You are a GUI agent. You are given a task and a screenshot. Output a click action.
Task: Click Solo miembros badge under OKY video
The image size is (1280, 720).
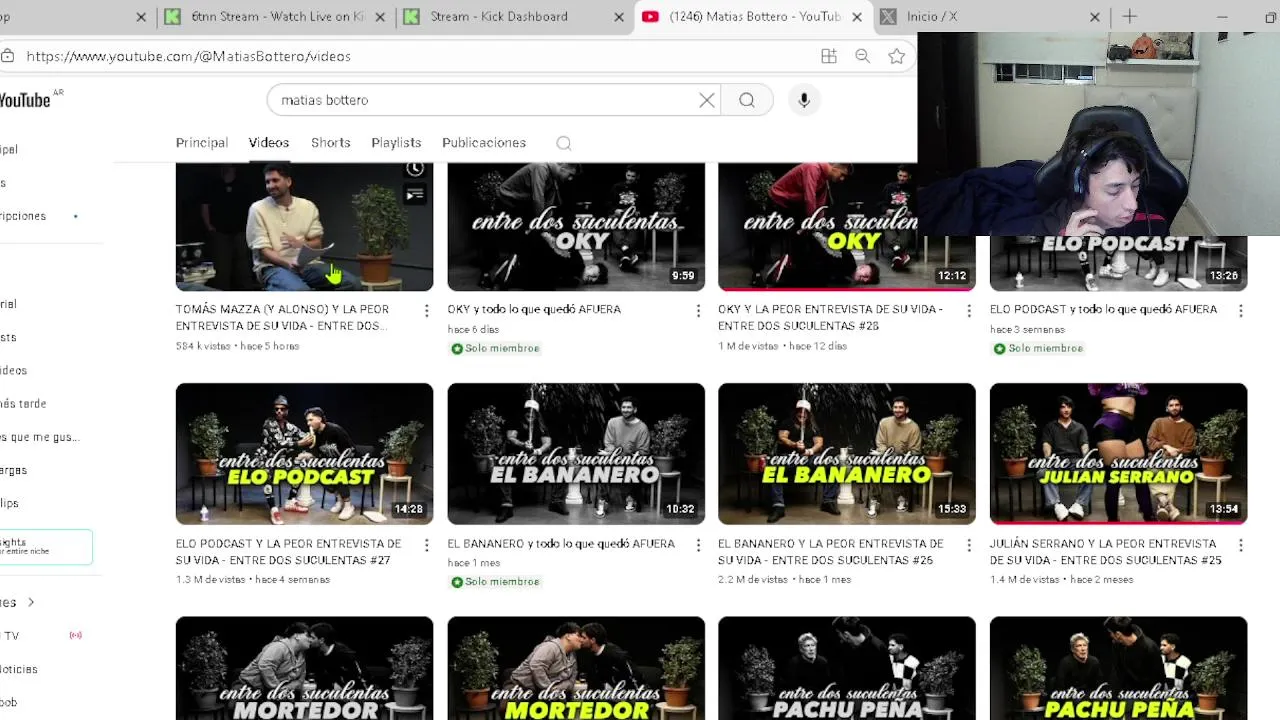(495, 348)
